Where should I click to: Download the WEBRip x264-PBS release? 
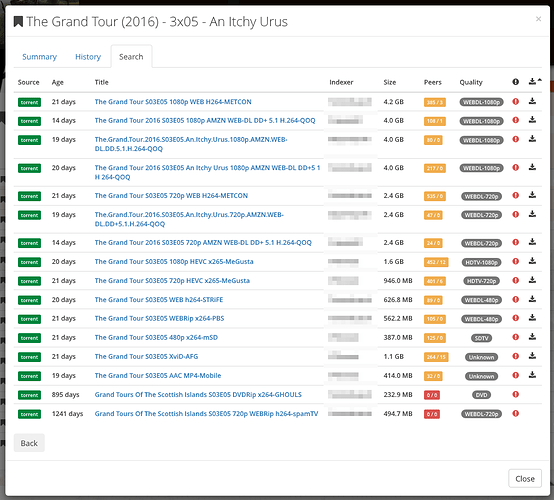pos(532,318)
